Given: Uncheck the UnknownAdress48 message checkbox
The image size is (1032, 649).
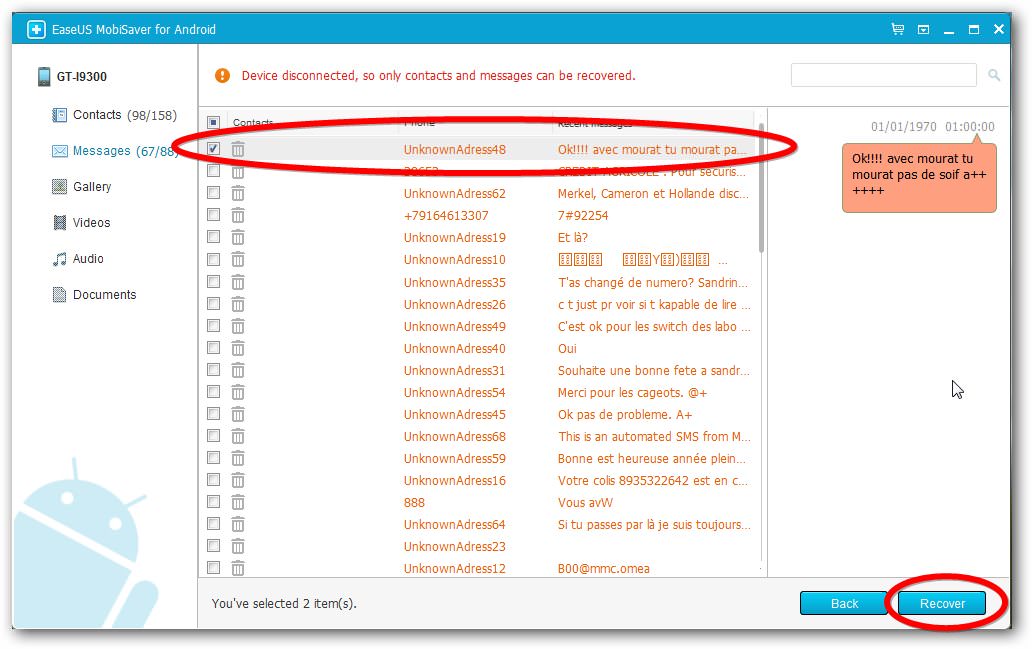Looking at the screenshot, I should 213,149.
